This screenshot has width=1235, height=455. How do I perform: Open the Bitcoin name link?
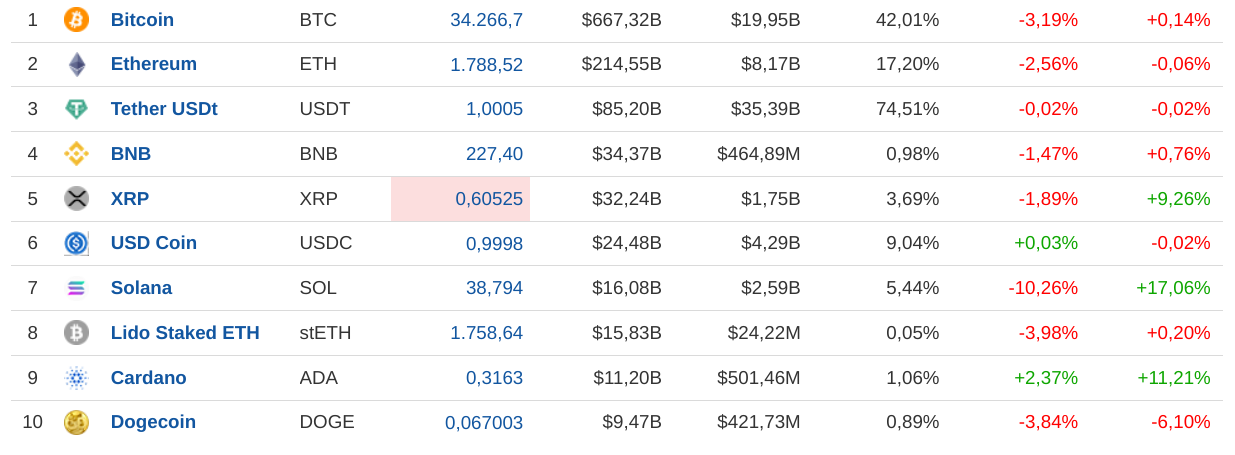(x=142, y=20)
